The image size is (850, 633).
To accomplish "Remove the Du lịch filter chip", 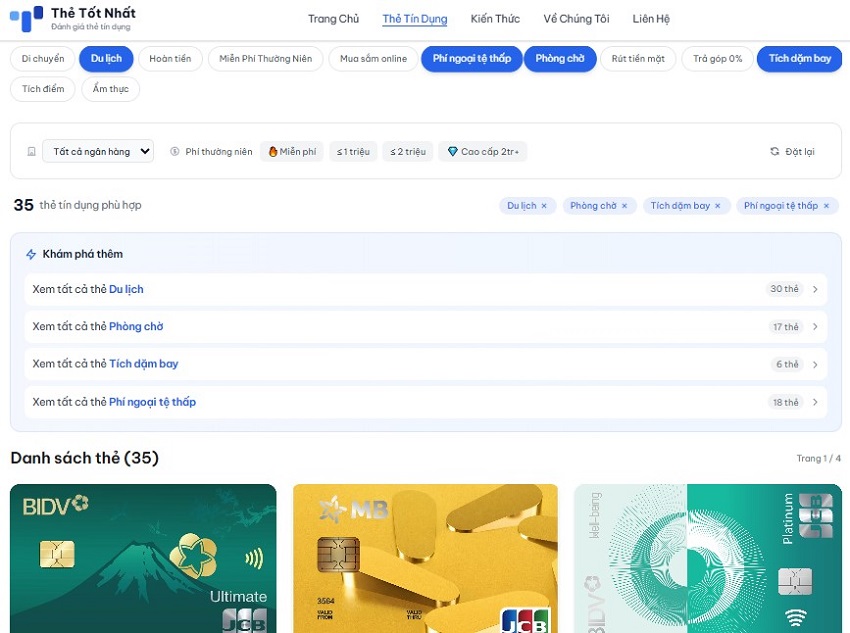I will (544, 206).
